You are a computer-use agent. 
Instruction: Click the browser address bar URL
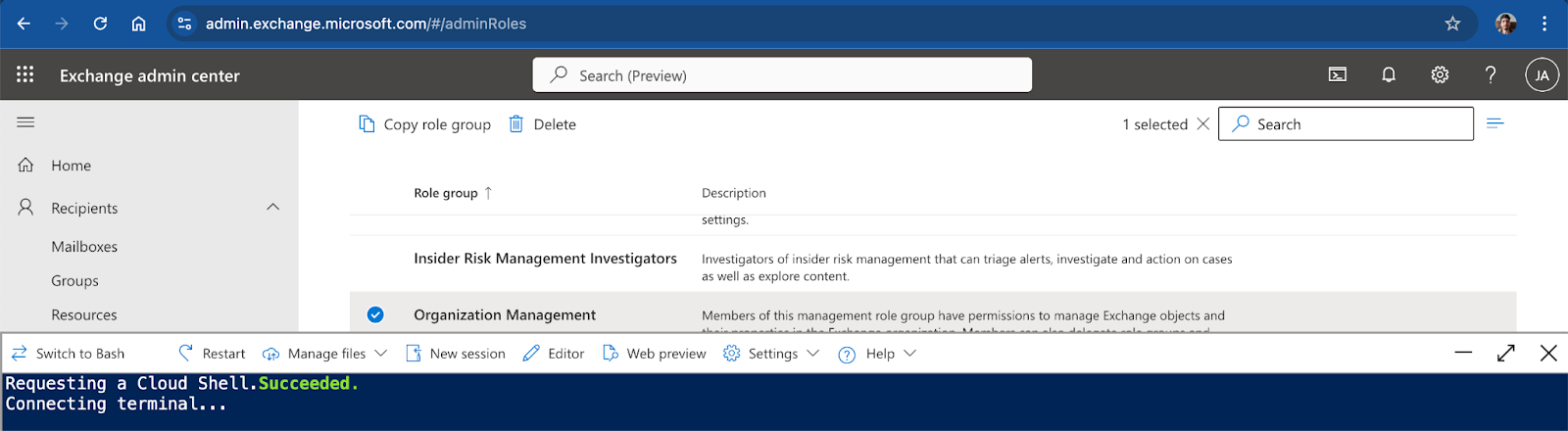pos(366,24)
